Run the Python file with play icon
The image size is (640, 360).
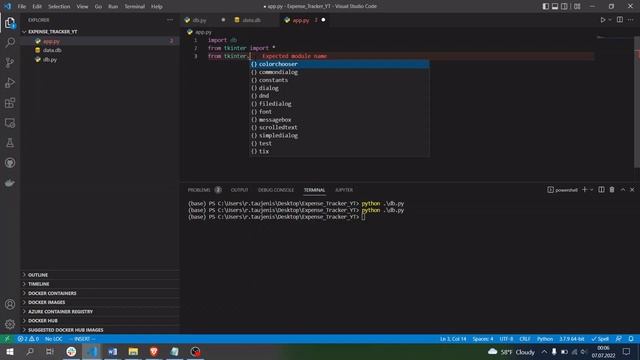602,20
